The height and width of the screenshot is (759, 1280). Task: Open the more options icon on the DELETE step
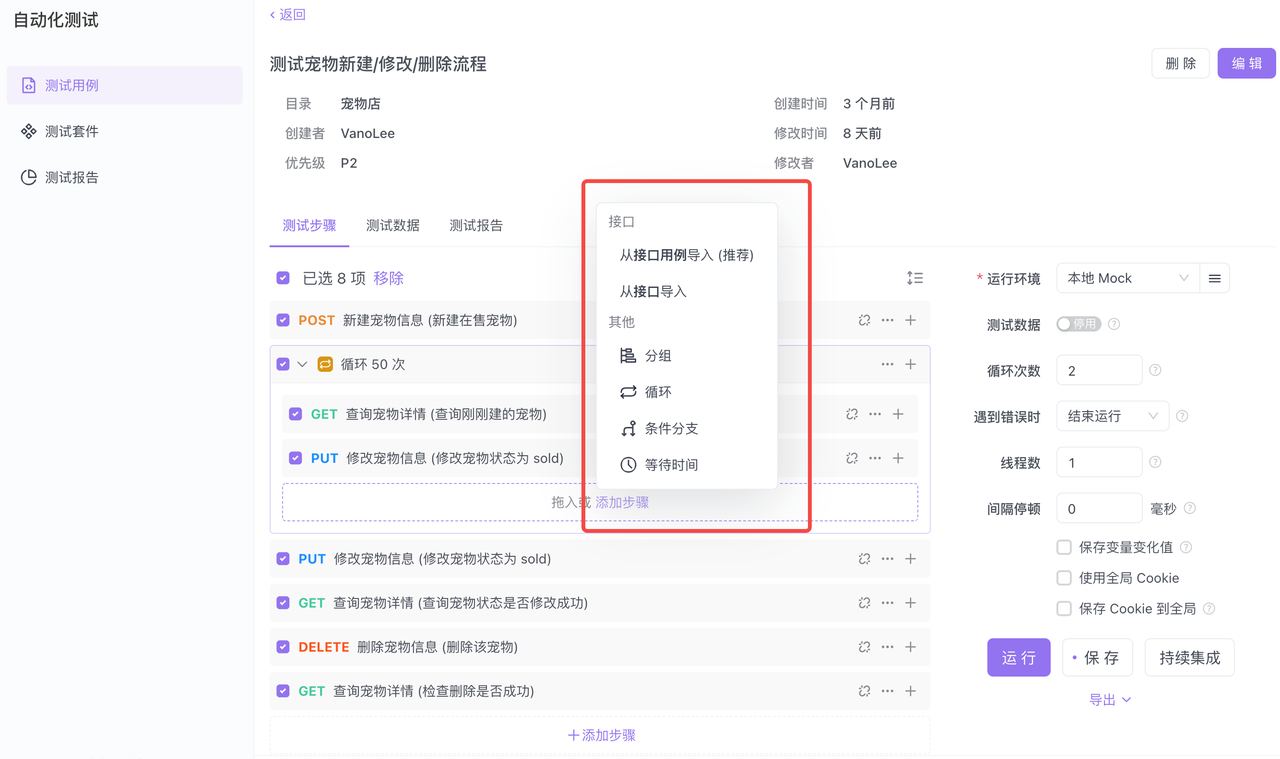[887, 646]
